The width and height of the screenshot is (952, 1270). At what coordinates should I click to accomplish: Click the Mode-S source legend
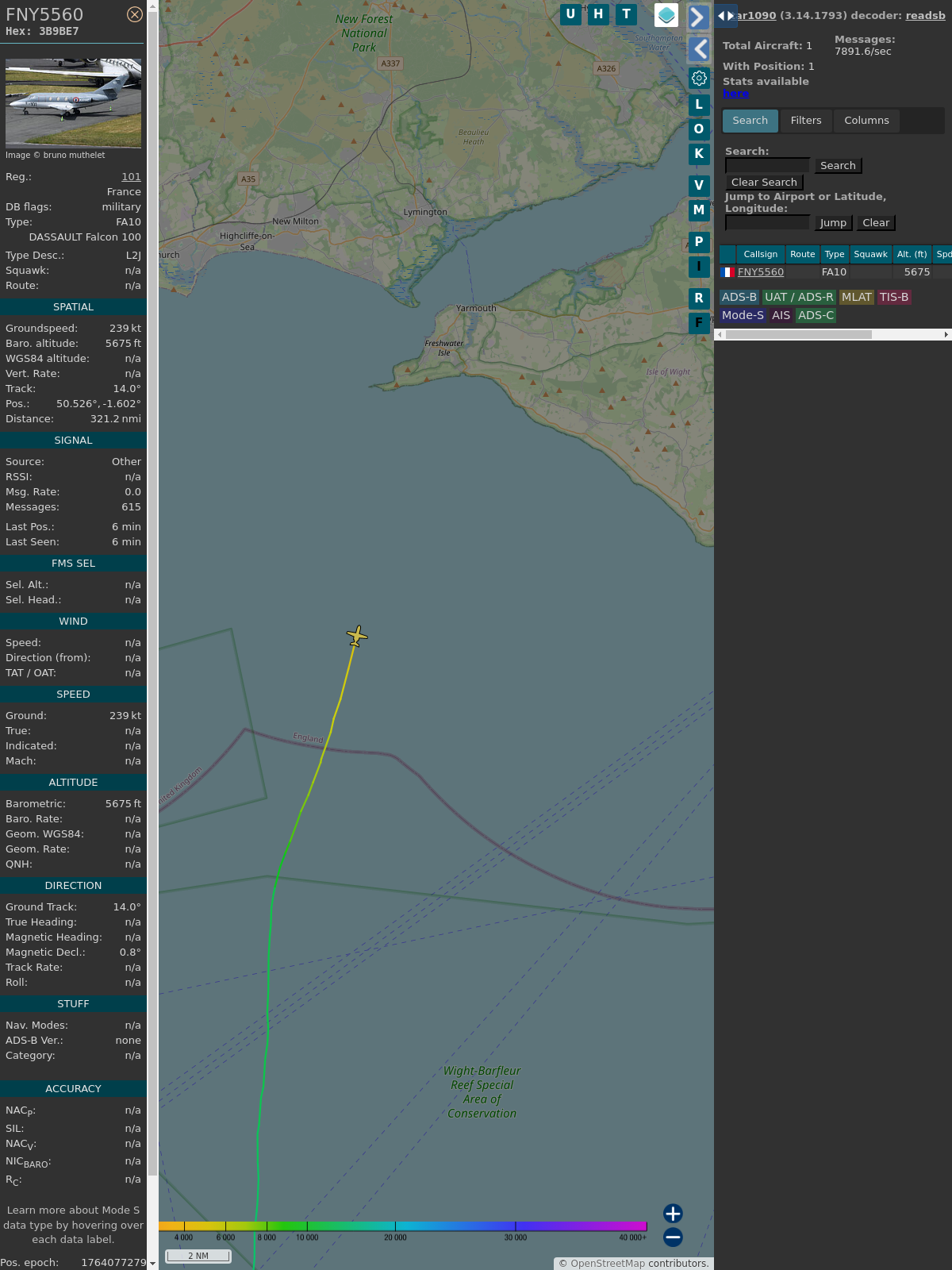tap(743, 316)
